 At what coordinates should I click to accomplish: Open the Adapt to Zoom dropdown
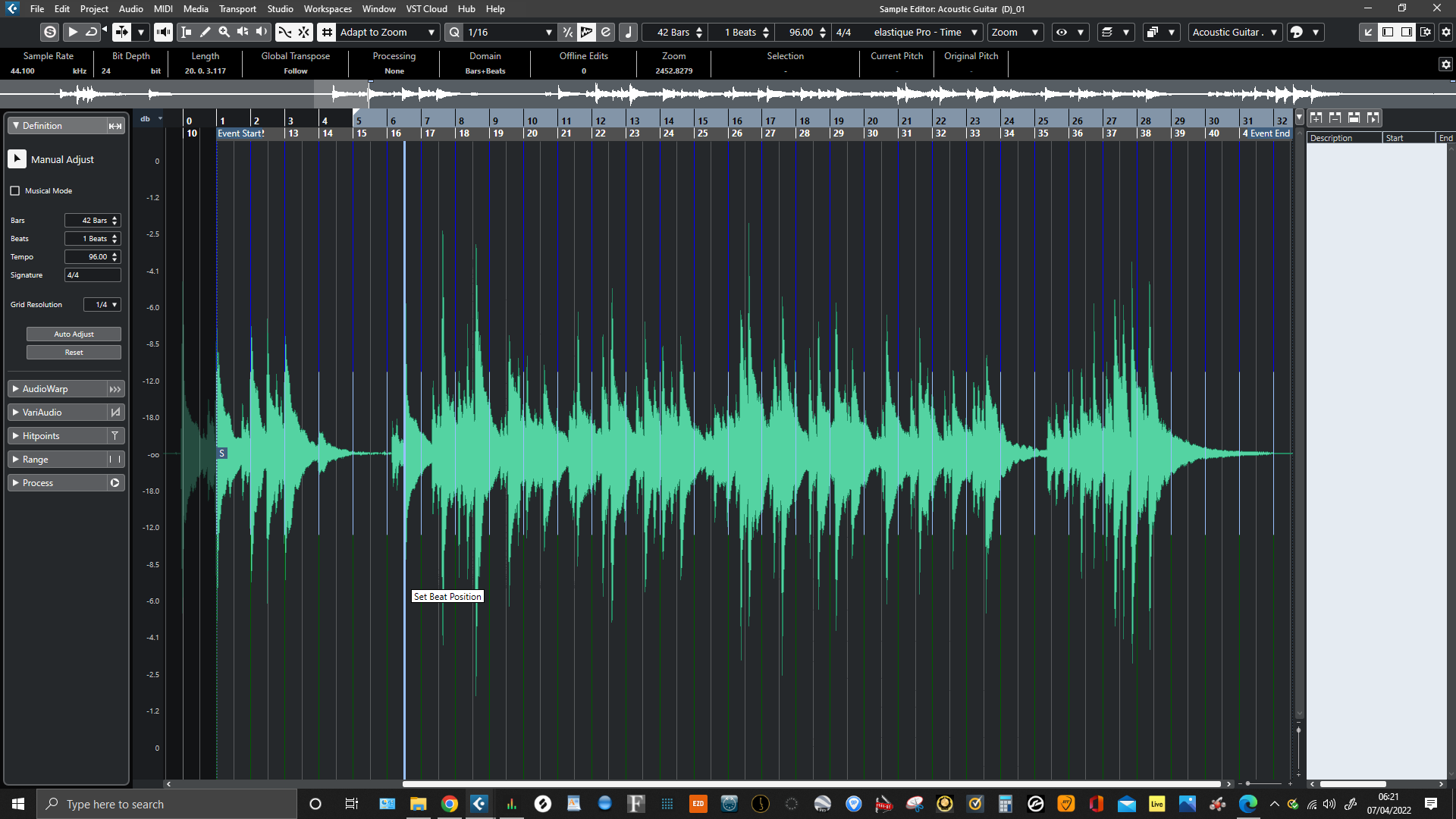pos(387,32)
